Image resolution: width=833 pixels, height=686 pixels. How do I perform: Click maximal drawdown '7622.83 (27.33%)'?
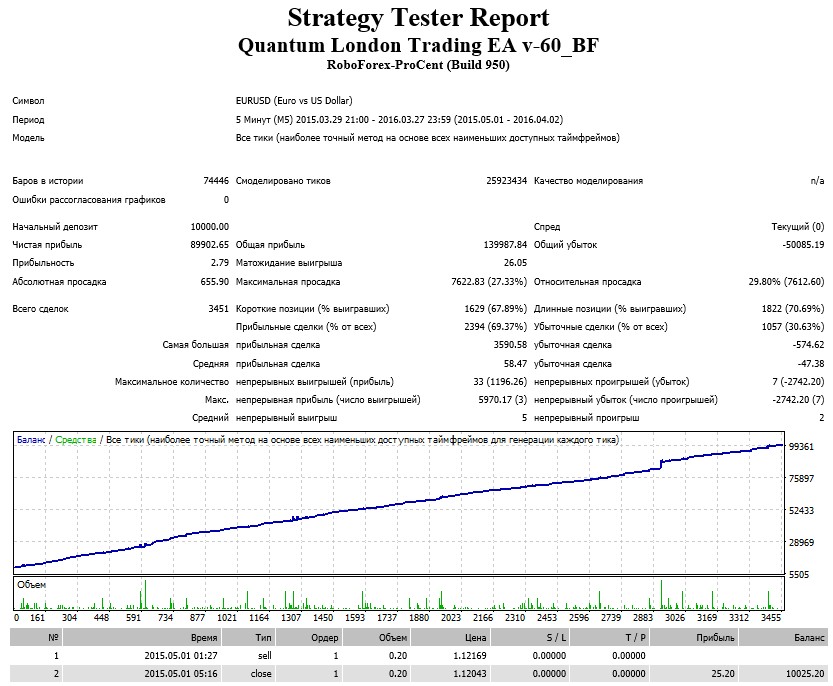pyautogui.click(x=489, y=282)
